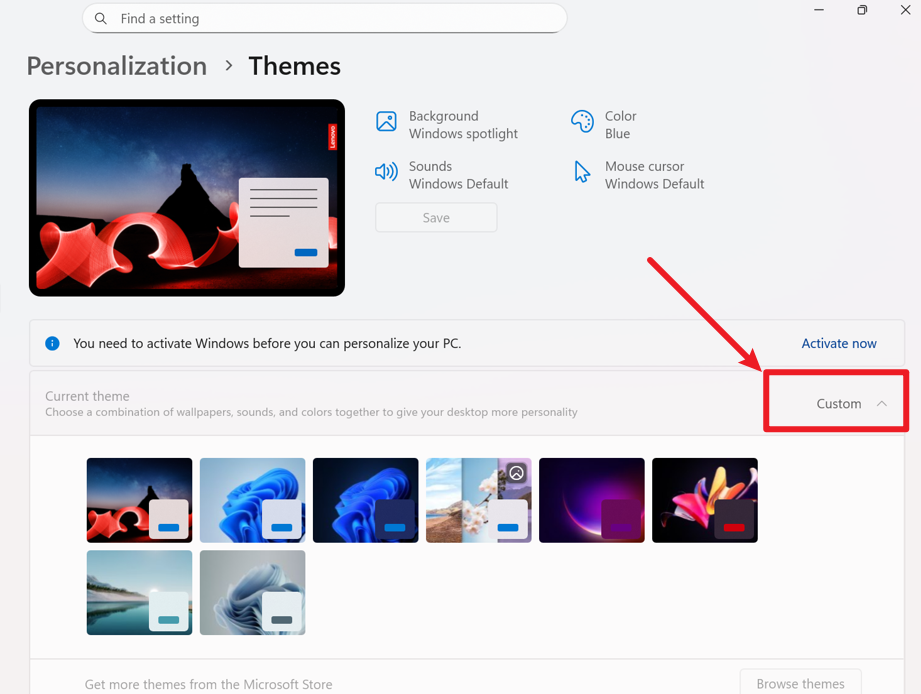Click 'Get more themes from the Microsoft Store' text

[x=209, y=684]
